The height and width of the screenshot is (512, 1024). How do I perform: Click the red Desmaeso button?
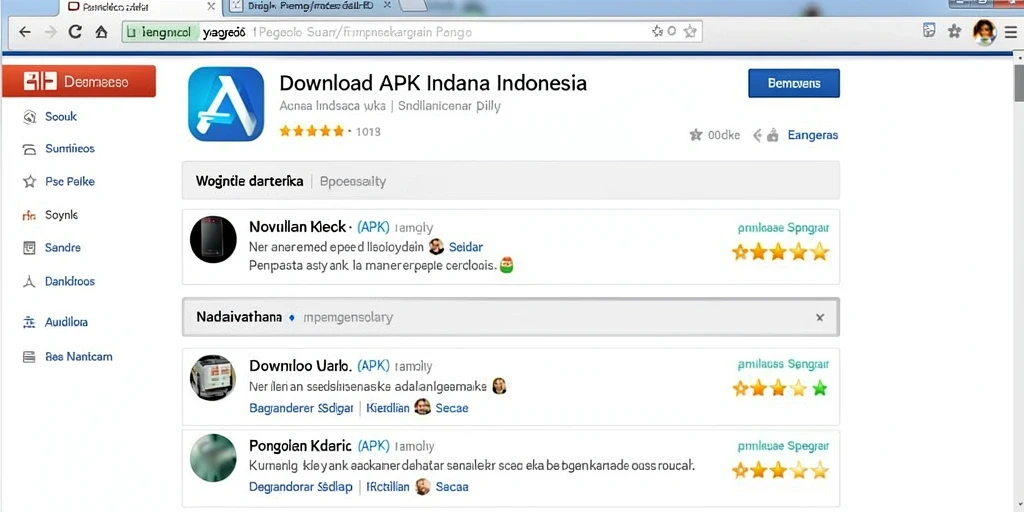click(79, 81)
